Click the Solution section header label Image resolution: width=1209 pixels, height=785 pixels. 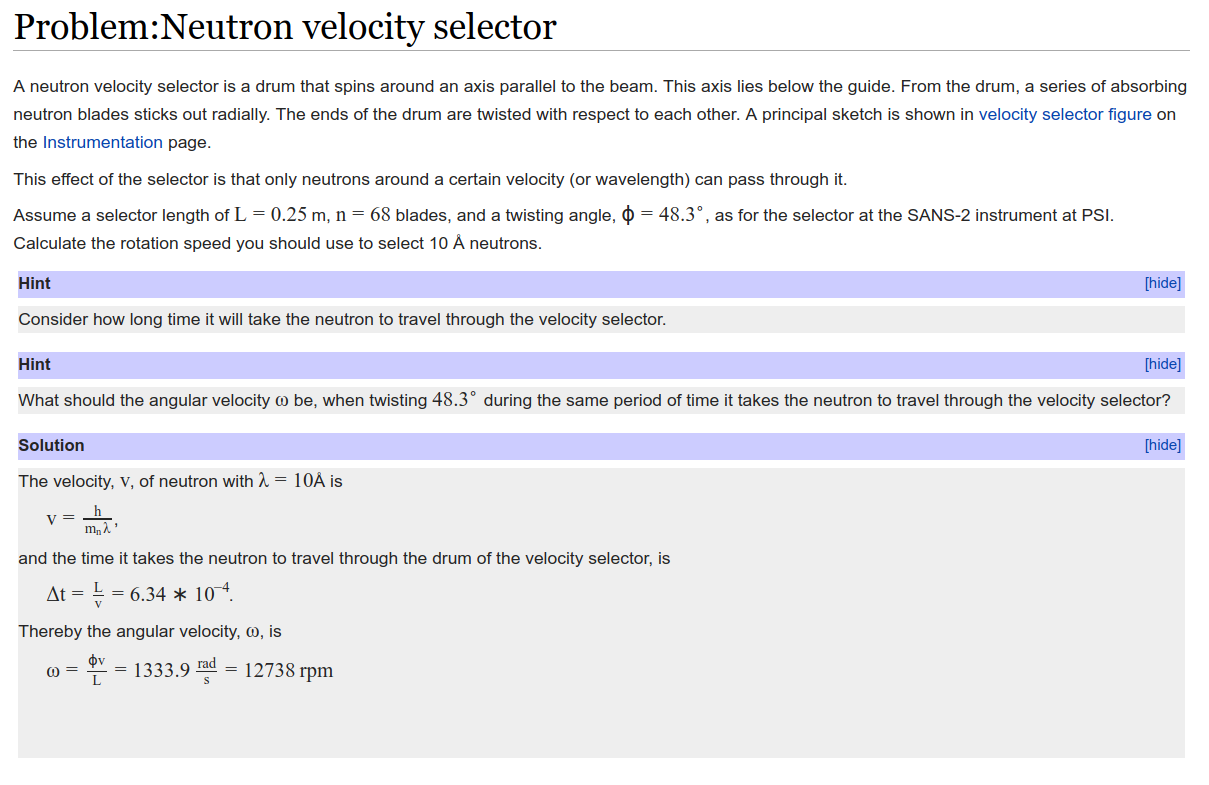tap(51, 445)
